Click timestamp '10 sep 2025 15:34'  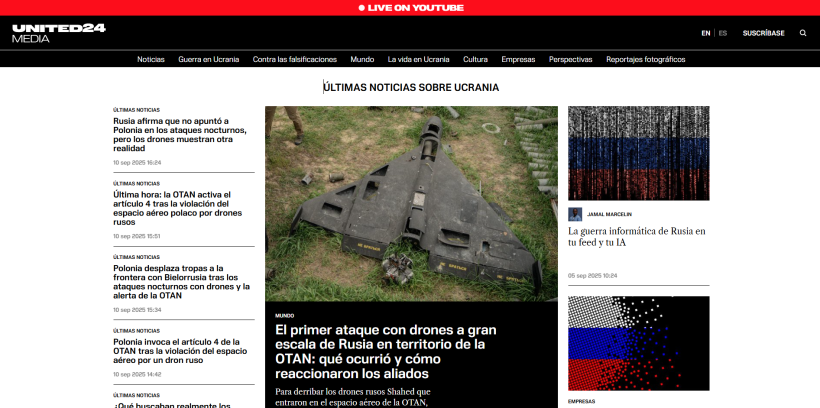point(137,310)
